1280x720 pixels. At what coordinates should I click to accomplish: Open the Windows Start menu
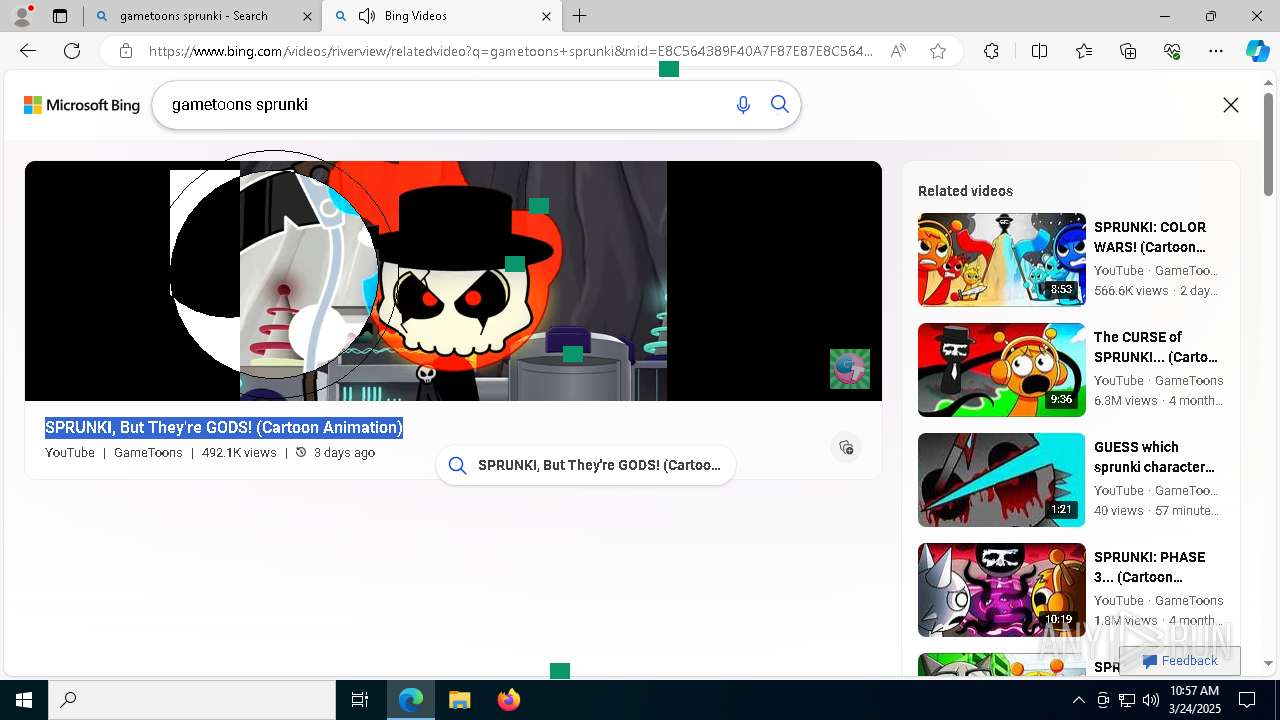click(24, 700)
